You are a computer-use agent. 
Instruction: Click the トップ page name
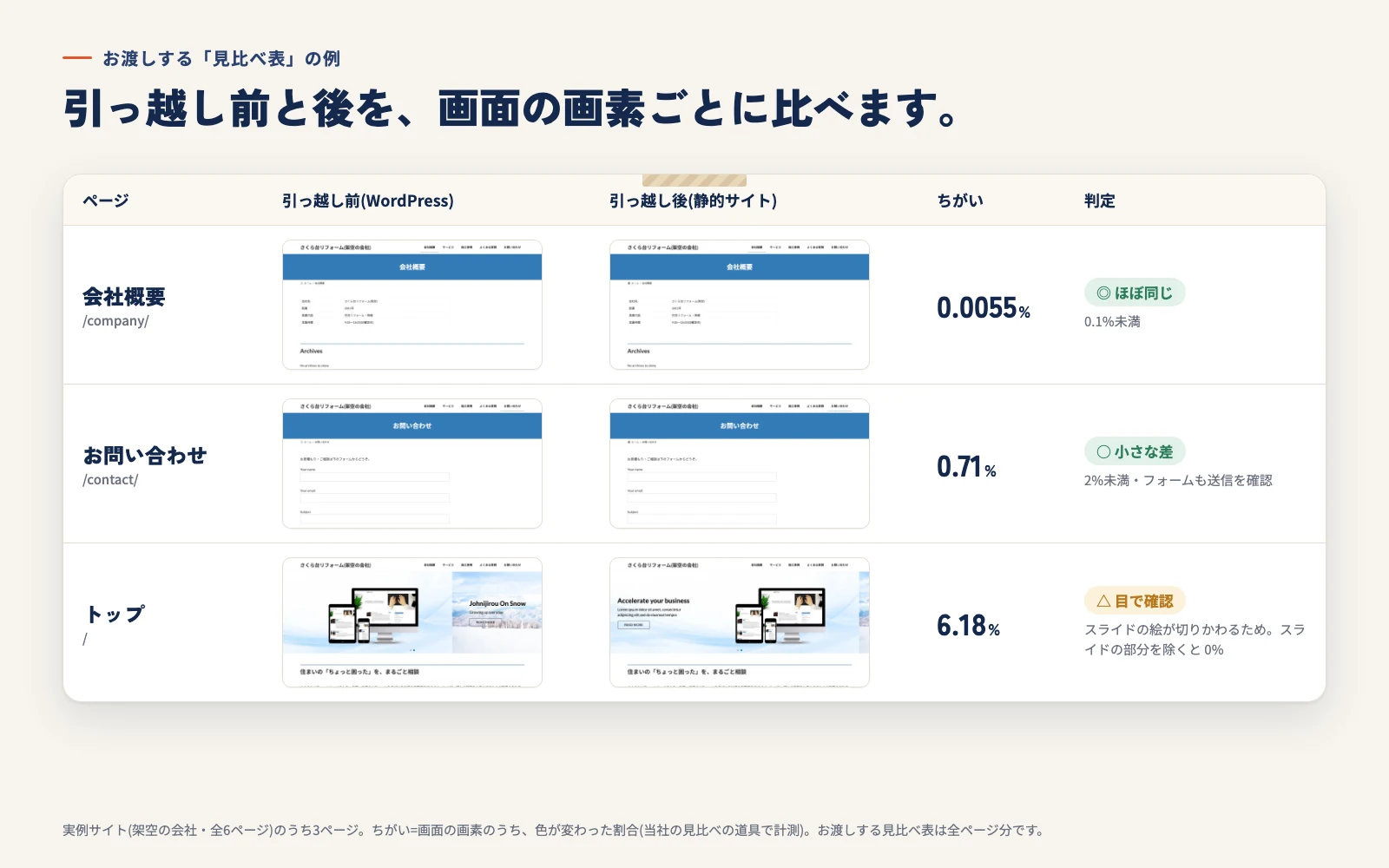point(114,615)
